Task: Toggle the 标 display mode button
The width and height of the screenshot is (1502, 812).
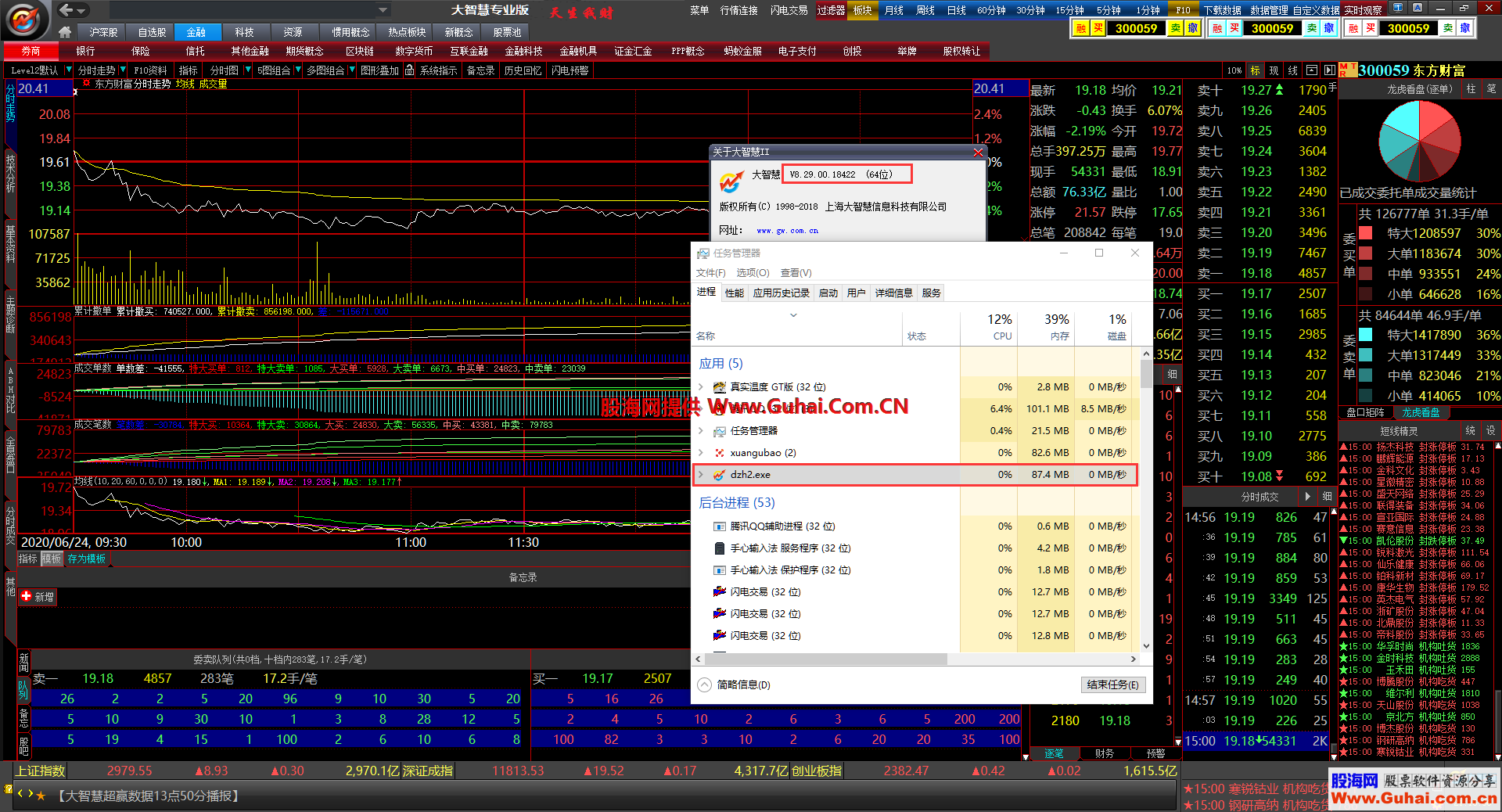Action: (x=1255, y=70)
